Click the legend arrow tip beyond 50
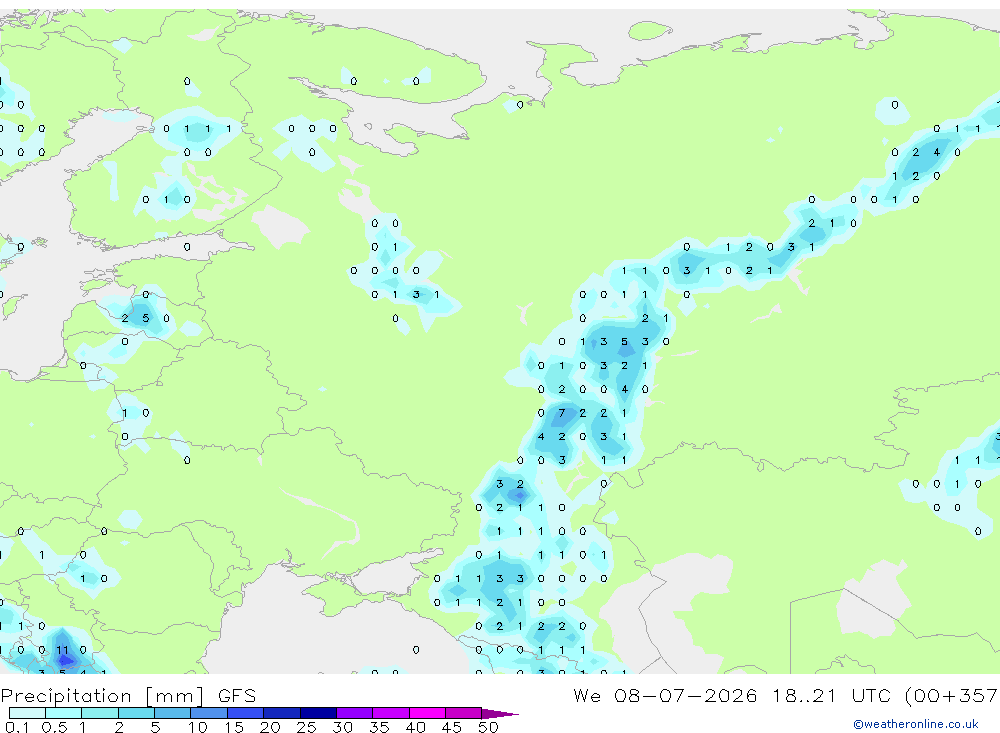The image size is (1000, 733). coord(500,714)
